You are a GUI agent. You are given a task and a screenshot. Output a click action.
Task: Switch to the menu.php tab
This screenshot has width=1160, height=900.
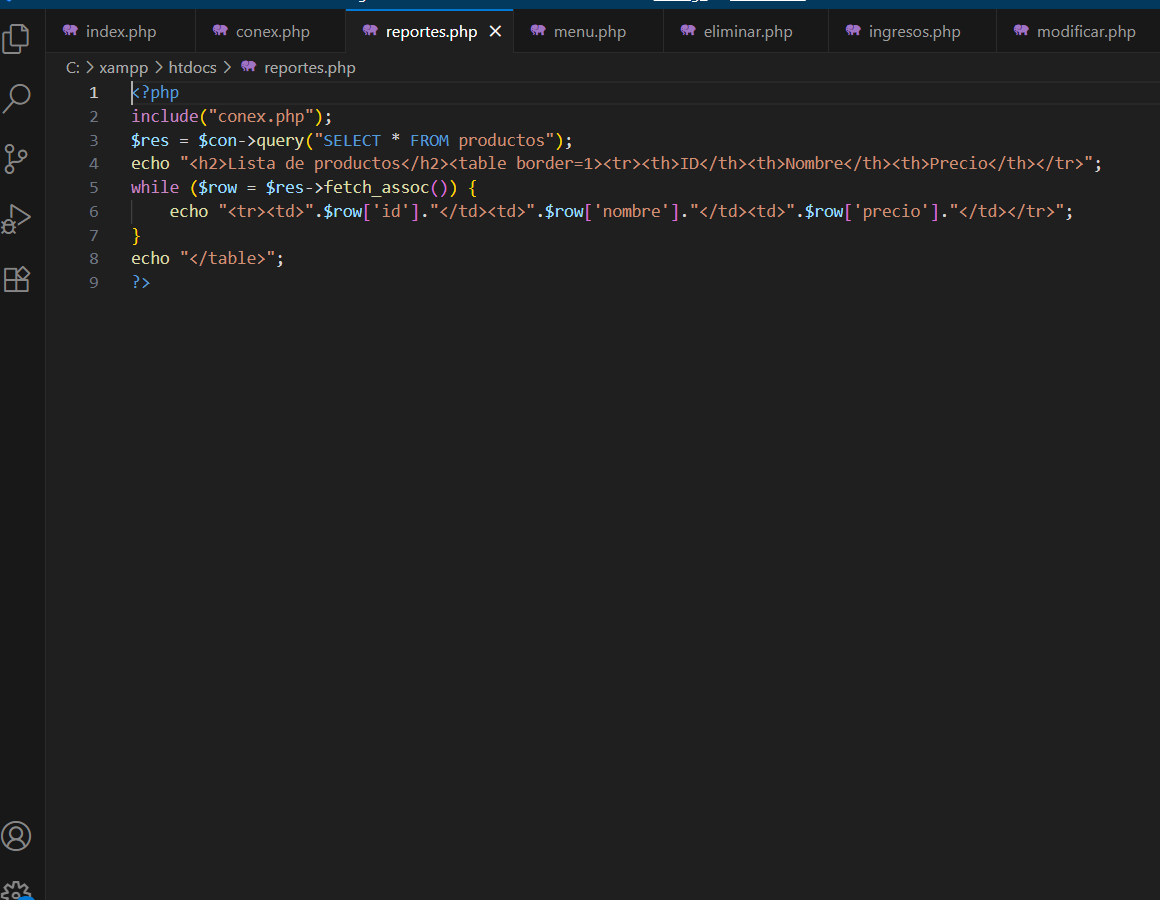point(589,32)
